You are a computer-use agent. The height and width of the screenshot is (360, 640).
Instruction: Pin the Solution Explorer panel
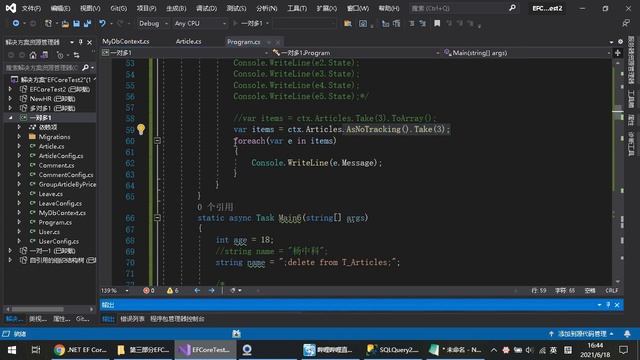tap(81, 42)
